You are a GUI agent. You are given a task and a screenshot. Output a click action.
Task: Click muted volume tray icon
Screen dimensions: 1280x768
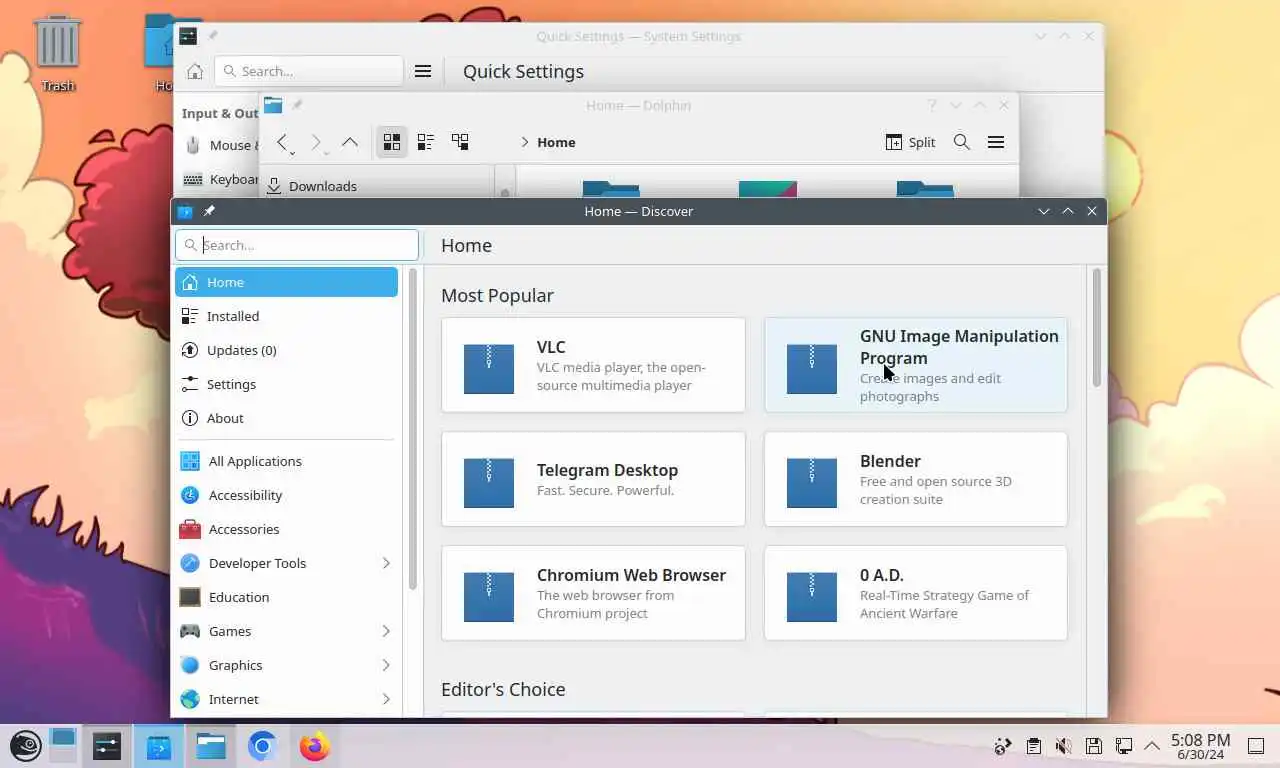pyautogui.click(x=1064, y=746)
